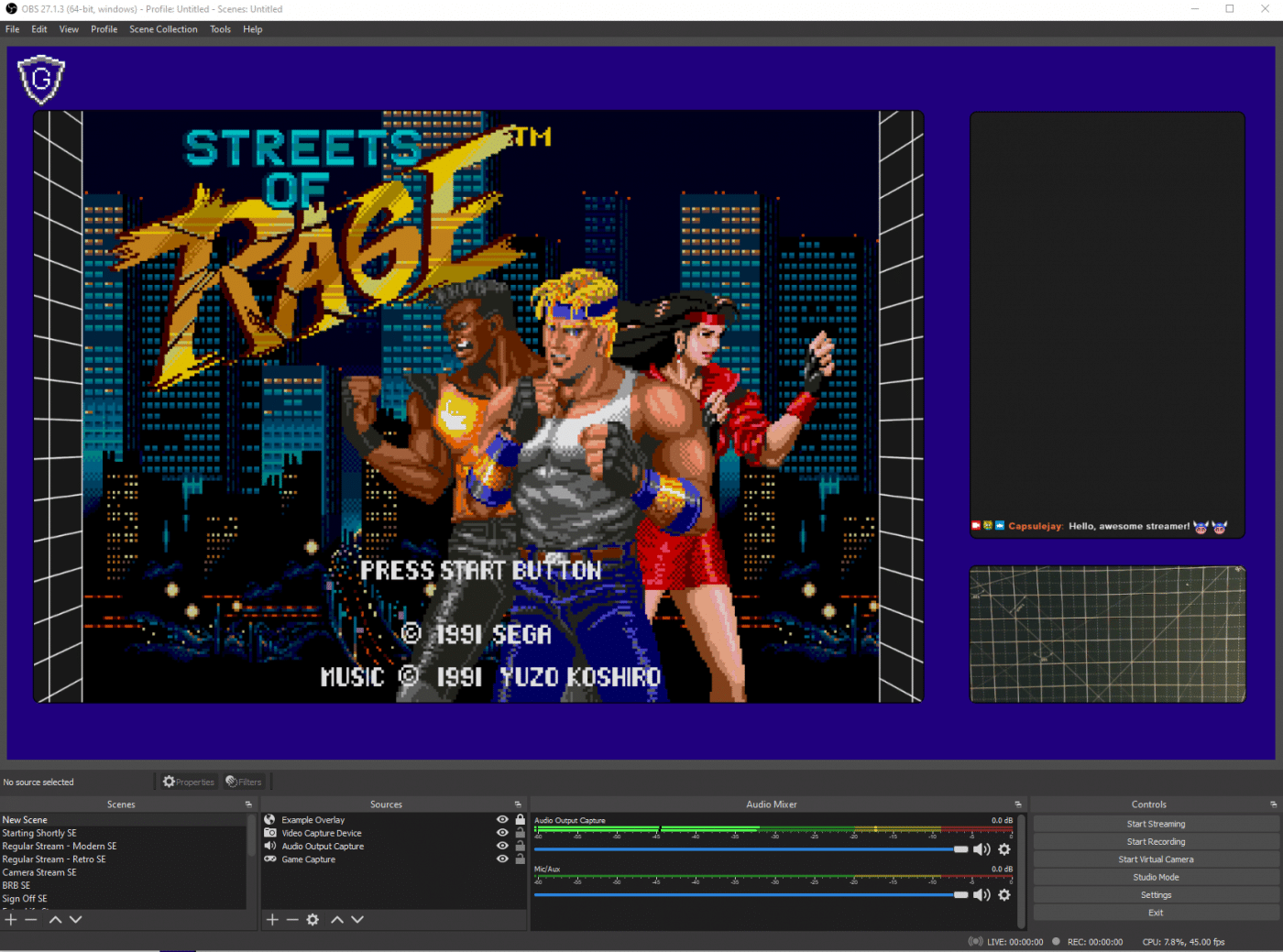Image resolution: width=1283 pixels, height=952 pixels.
Task: Undock the Audio Mixer panel
Action: [x=1017, y=804]
